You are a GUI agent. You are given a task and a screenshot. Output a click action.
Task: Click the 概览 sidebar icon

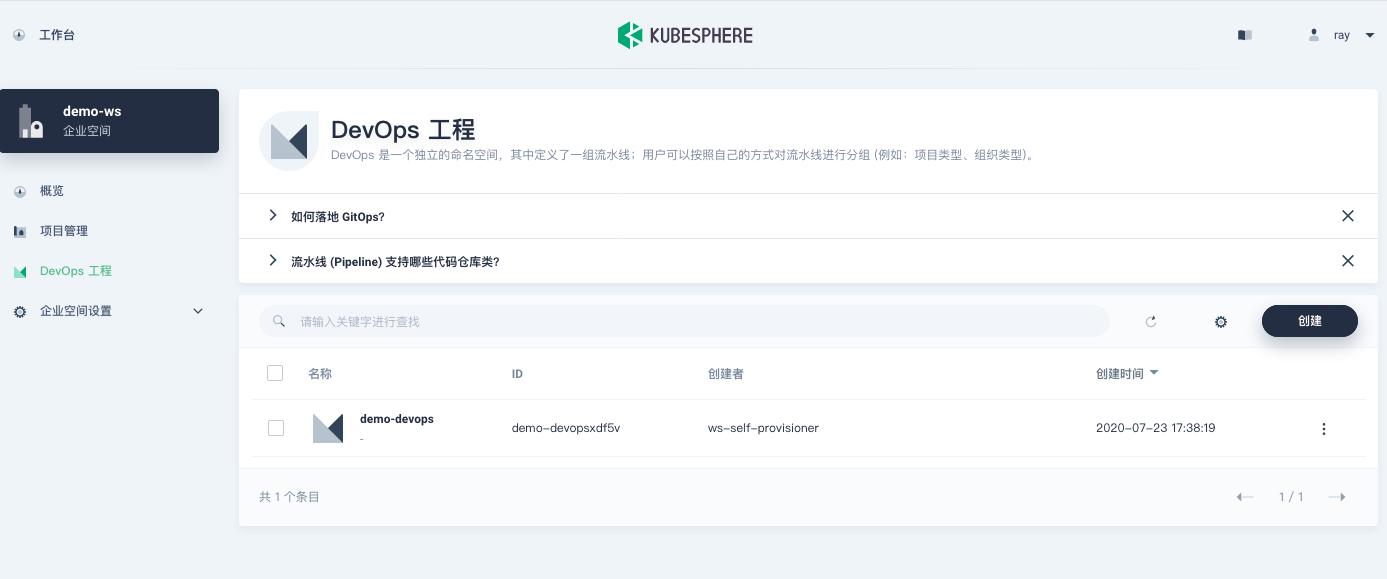(20, 191)
